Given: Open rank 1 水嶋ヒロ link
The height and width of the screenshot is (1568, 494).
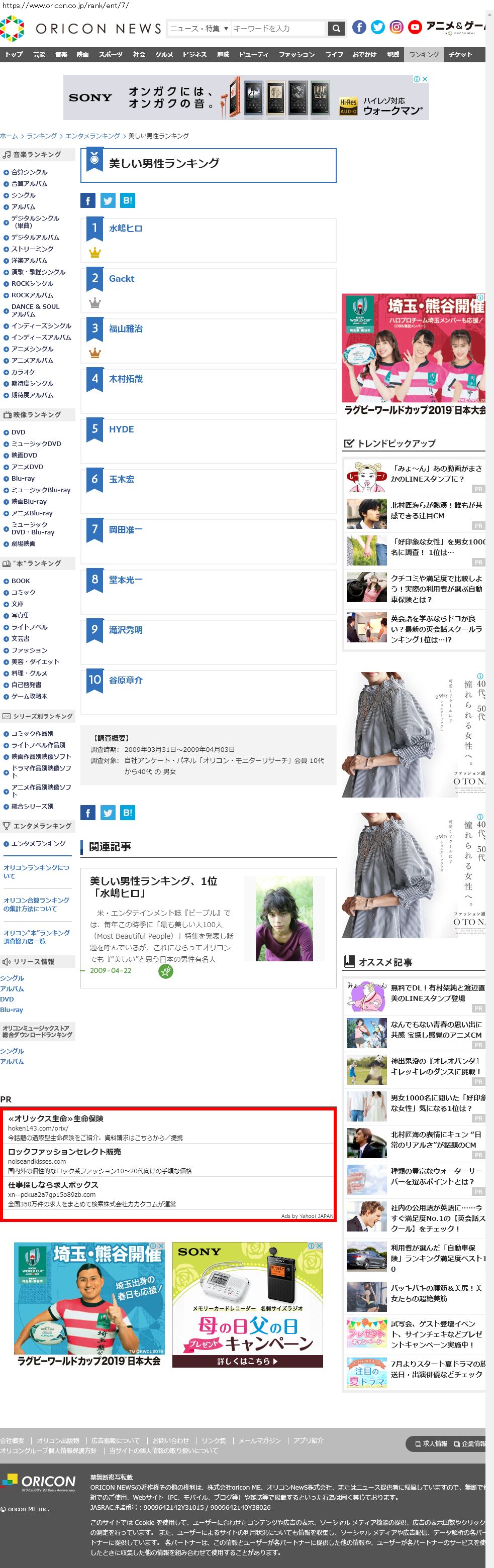Looking at the screenshot, I should pyautogui.click(x=126, y=228).
